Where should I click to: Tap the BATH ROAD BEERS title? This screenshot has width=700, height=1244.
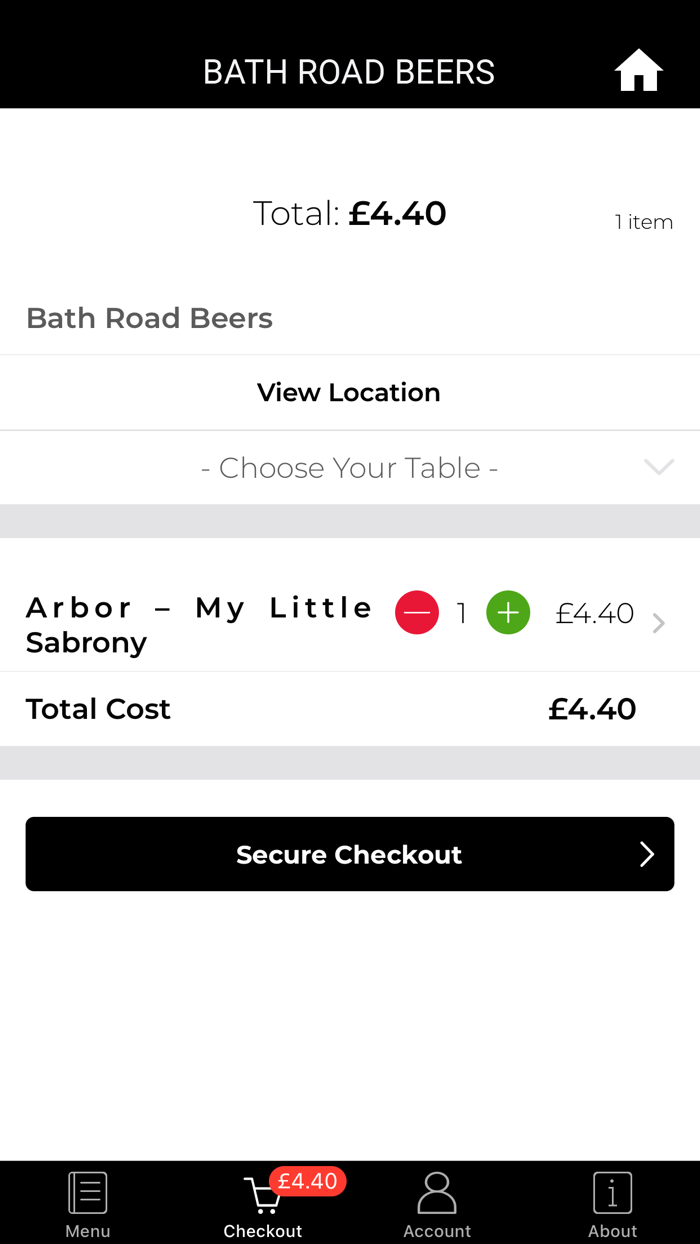tap(349, 70)
